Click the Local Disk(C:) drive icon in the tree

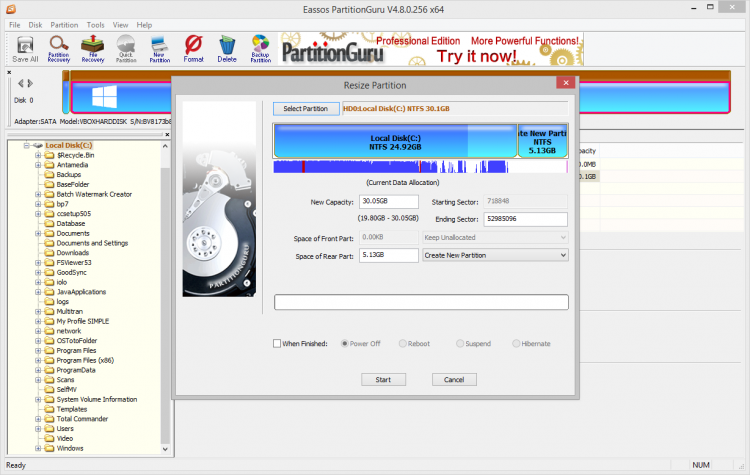pos(38,145)
